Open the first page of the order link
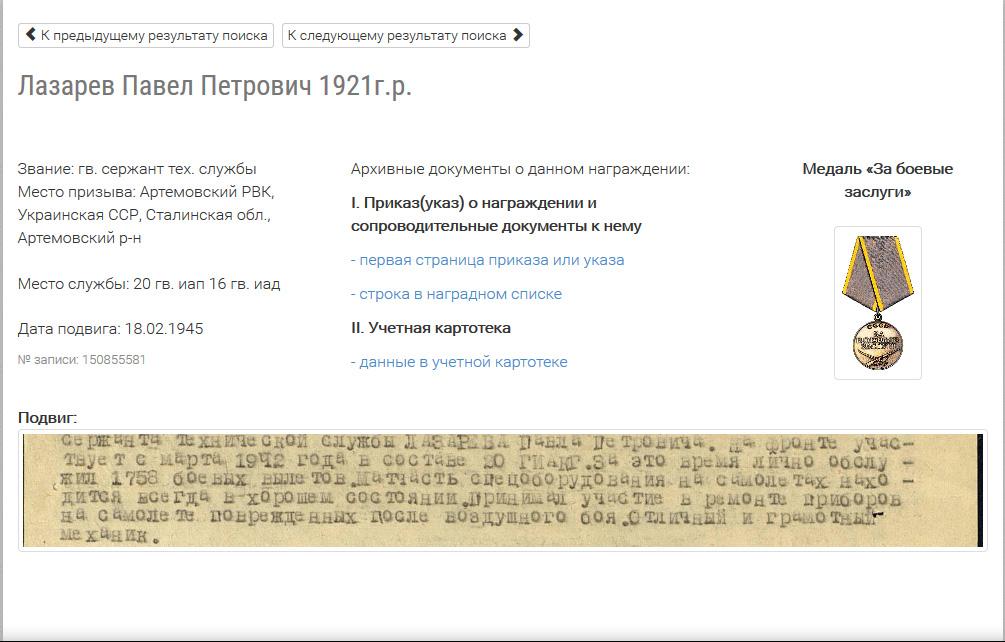 coord(488,260)
